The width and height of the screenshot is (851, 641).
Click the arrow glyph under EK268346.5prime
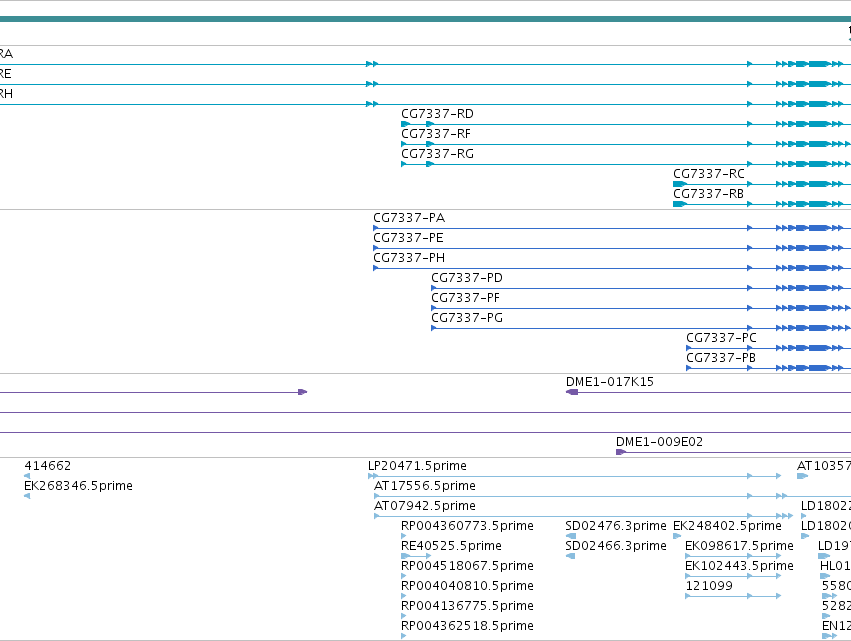point(27,496)
